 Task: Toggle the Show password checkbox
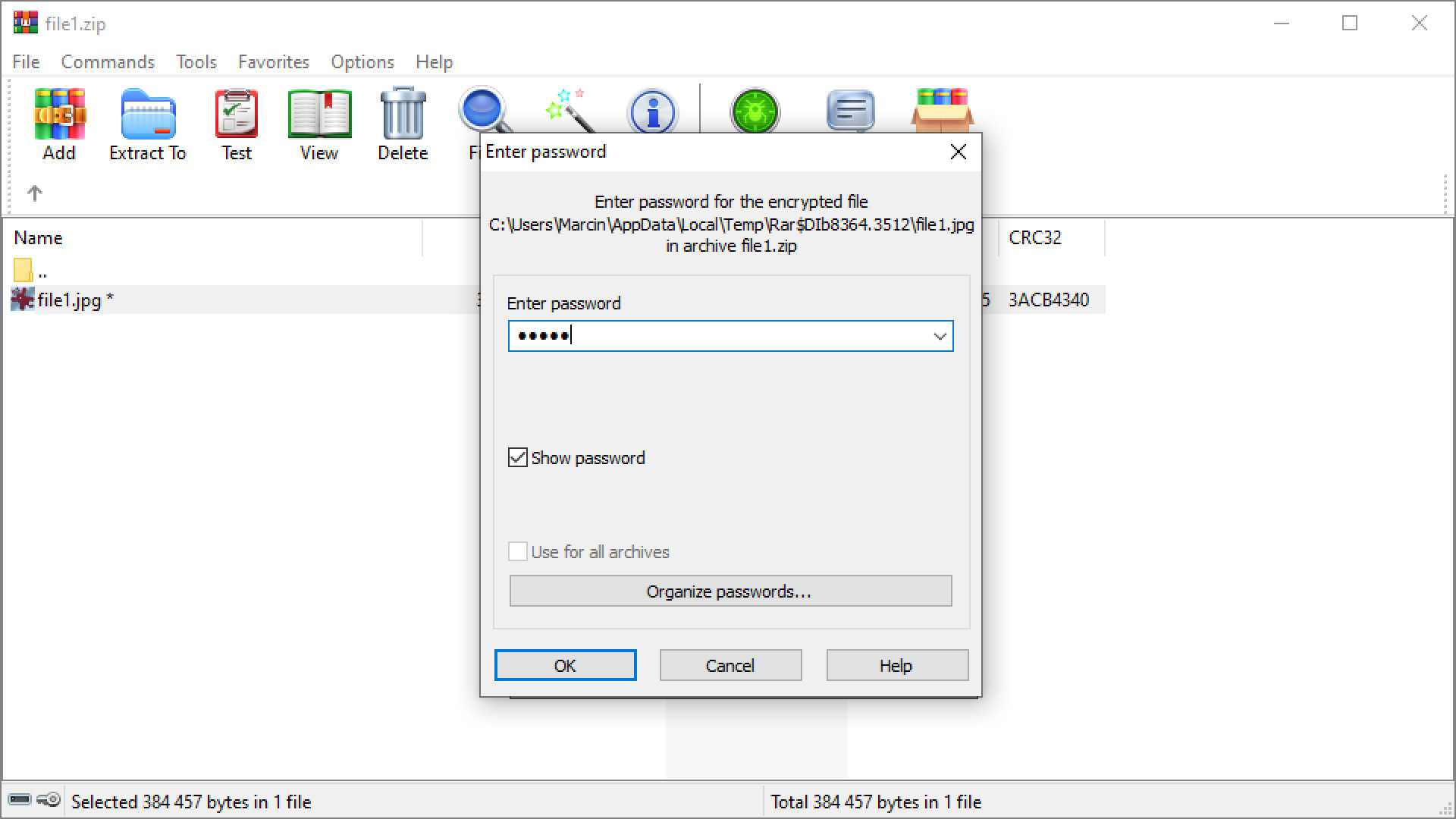(517, 459)
